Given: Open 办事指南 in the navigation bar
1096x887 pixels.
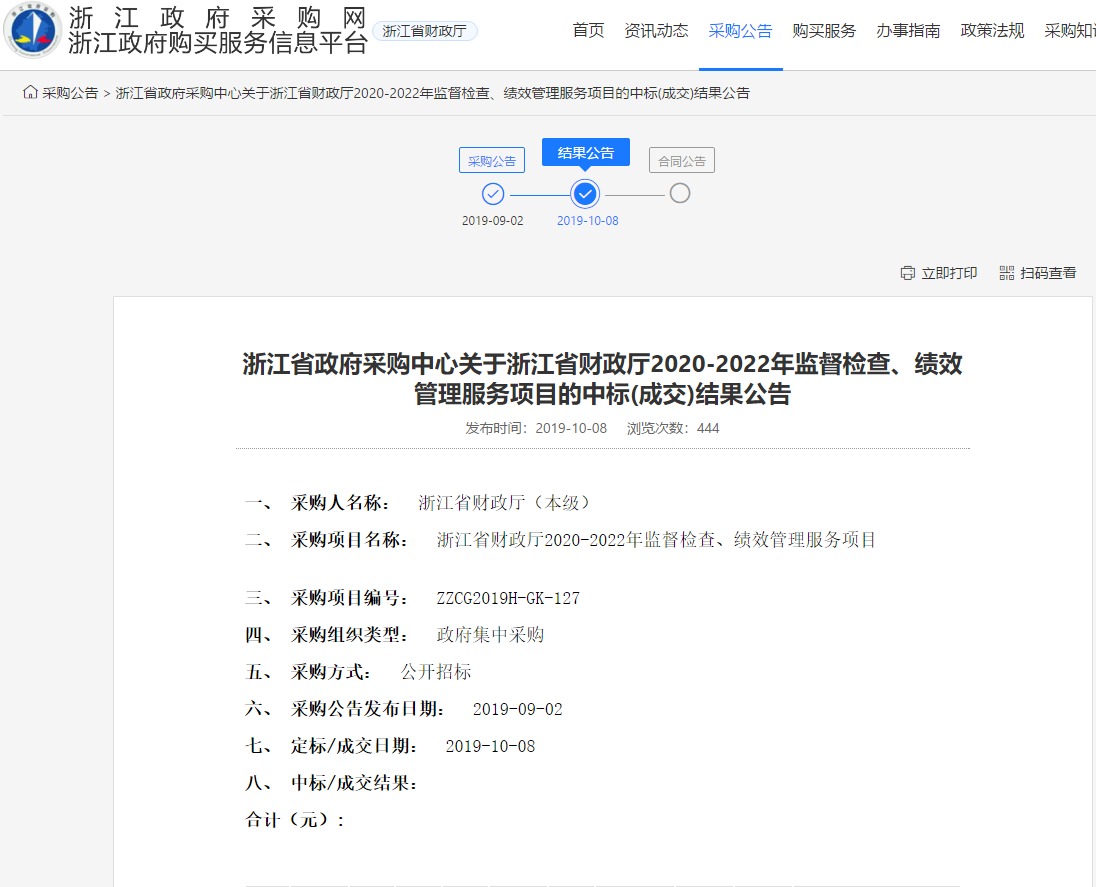Looking at the screenshot, I should 908,31.
